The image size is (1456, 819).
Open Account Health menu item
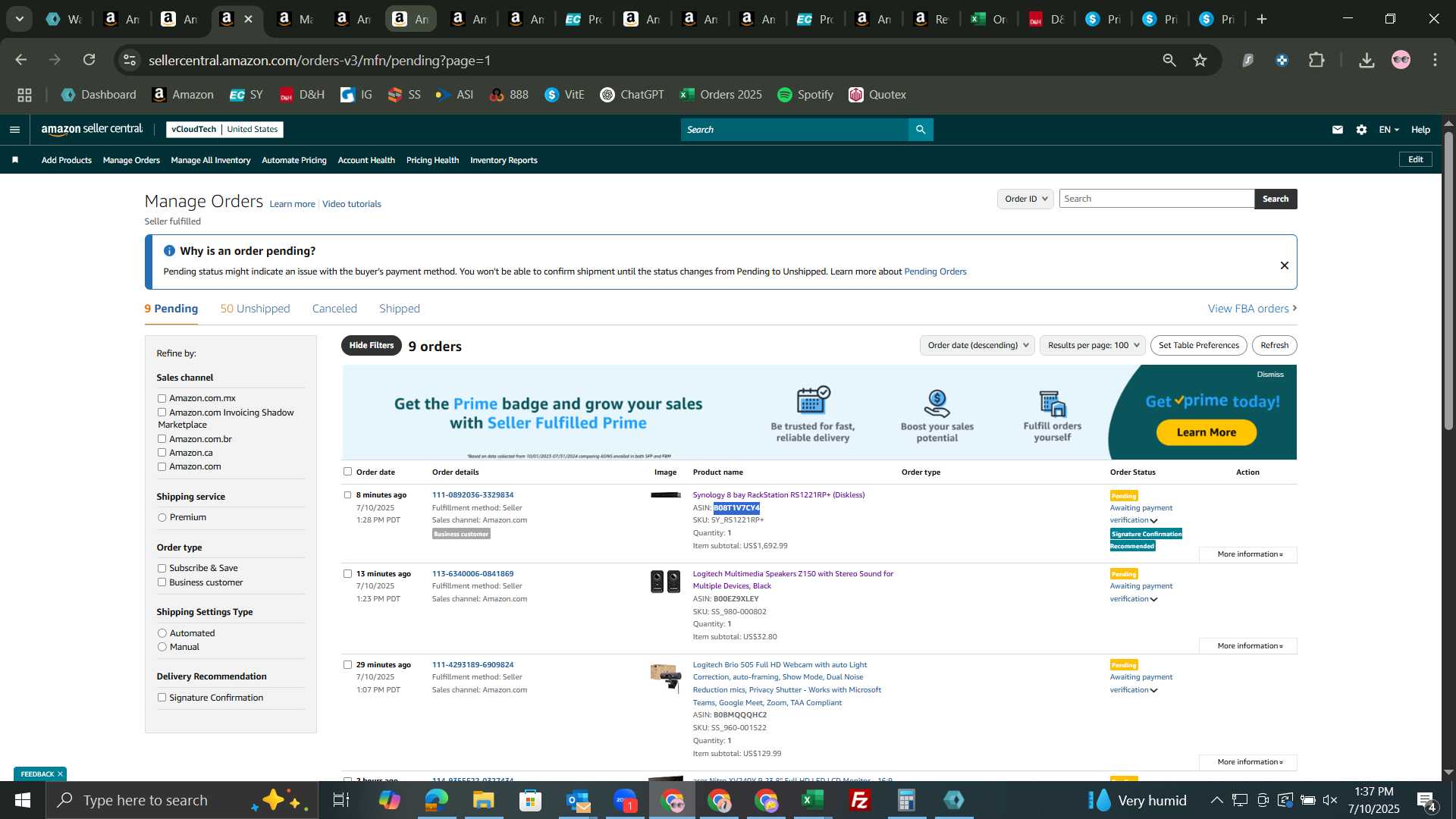[366, 160]
